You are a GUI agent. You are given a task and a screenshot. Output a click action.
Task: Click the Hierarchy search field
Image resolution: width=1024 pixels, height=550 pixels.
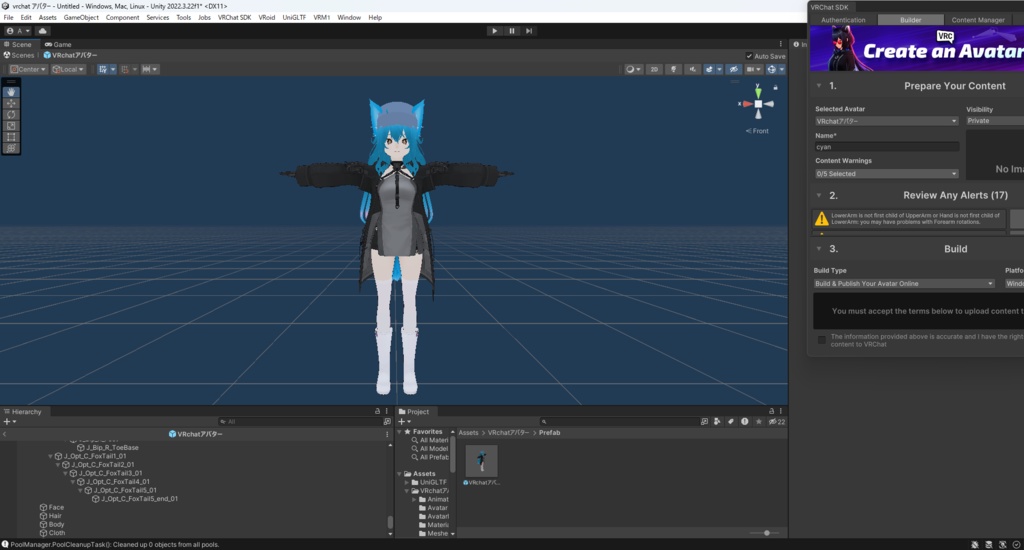(299, 422)
